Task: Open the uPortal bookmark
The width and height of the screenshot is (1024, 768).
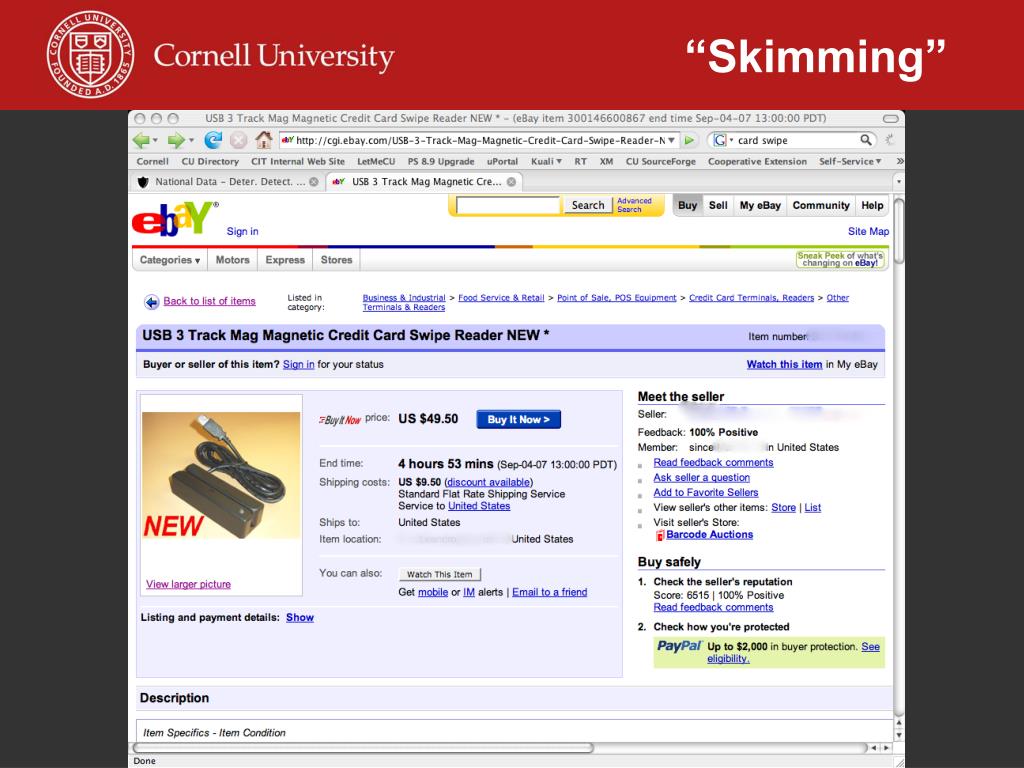Action: [x=502, y=161]
